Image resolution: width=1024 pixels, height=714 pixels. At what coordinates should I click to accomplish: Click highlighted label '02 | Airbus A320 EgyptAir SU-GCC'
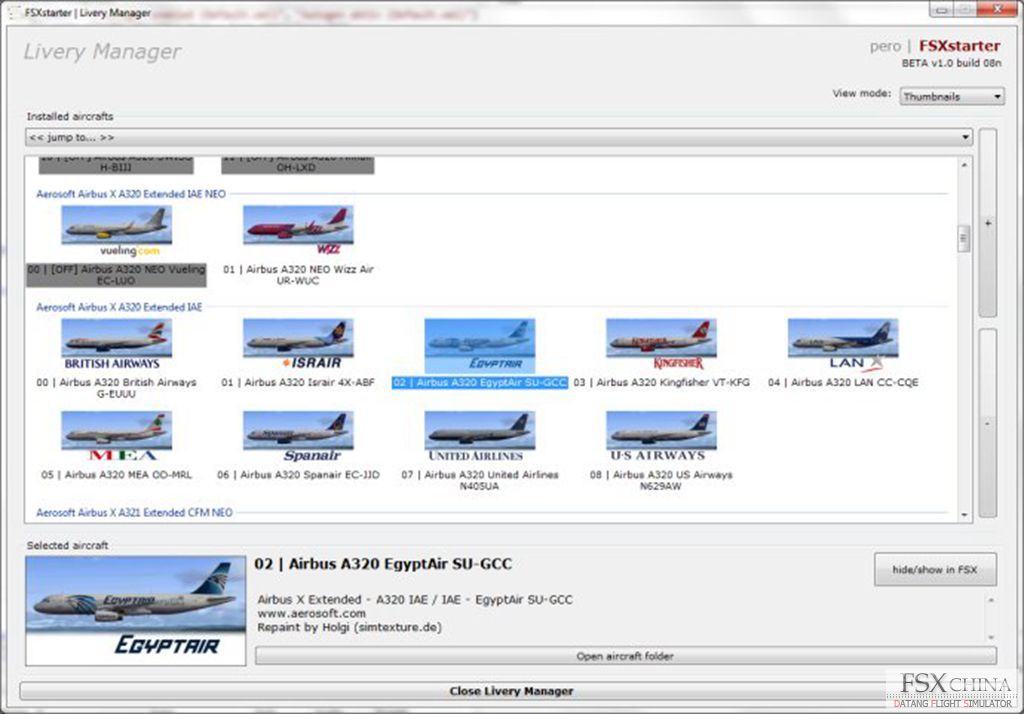coord(479,382)
